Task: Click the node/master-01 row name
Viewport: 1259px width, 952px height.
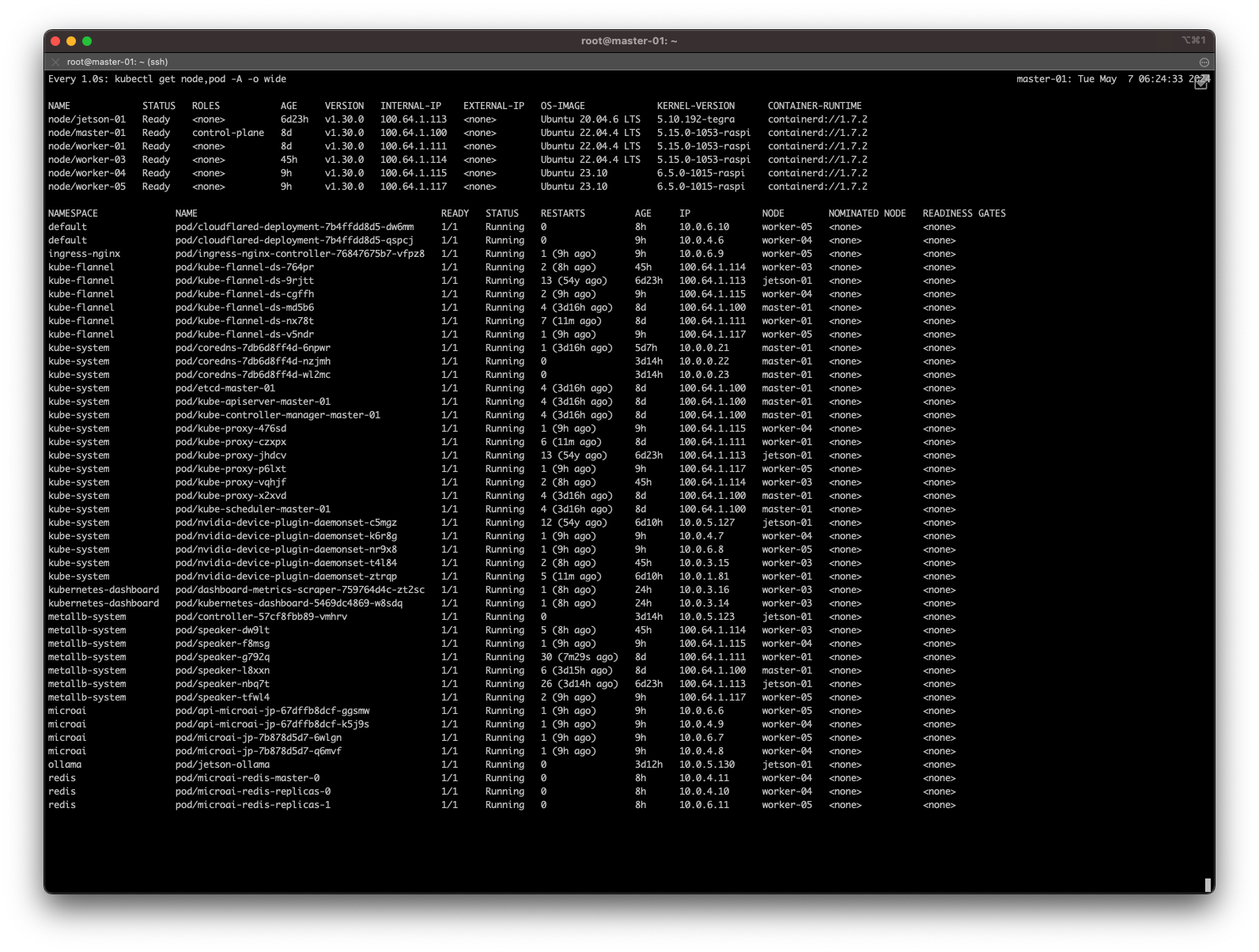Action: pos(87,133)
